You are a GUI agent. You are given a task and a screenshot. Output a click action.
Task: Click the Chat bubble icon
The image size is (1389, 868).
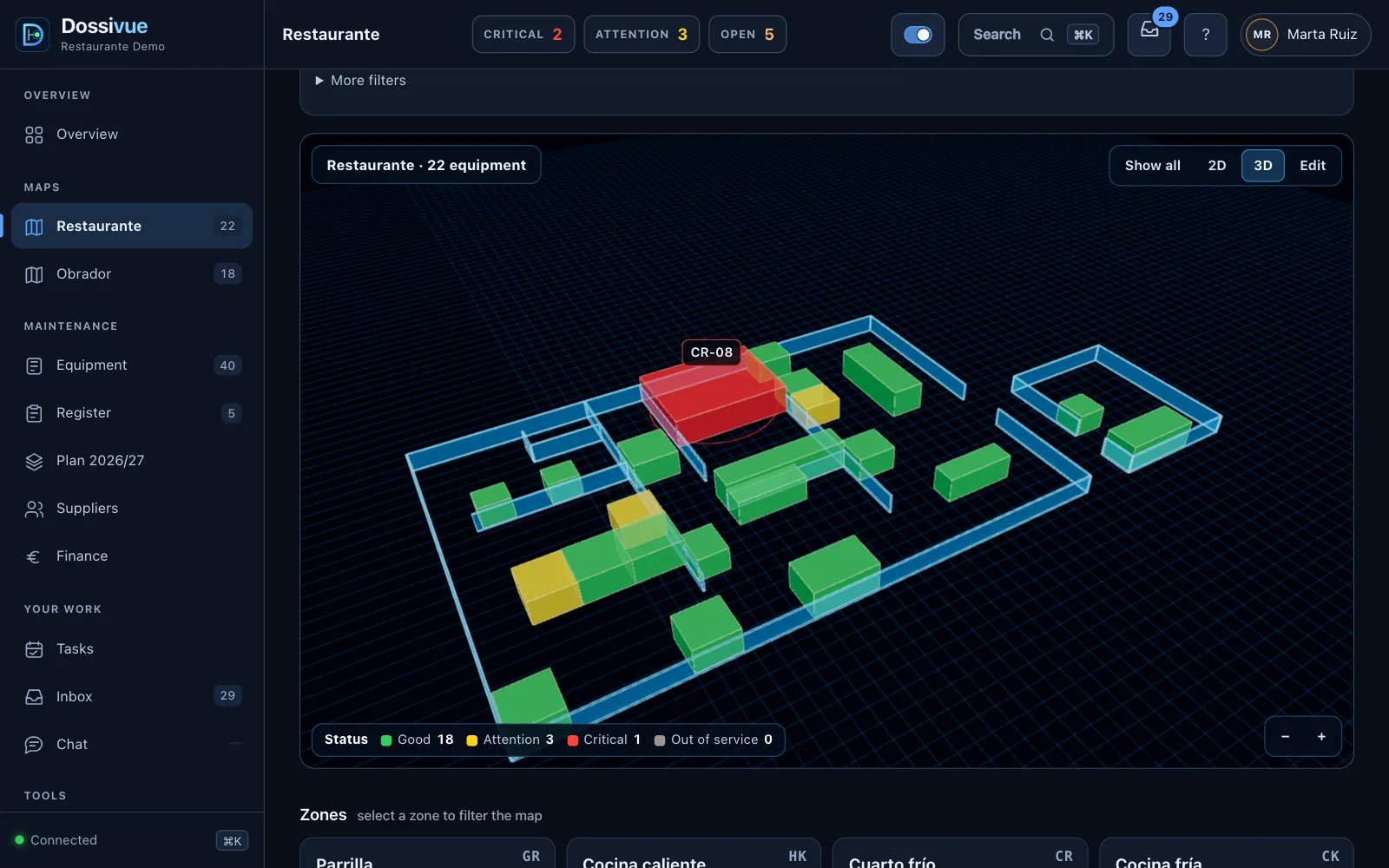pos(34,745)
